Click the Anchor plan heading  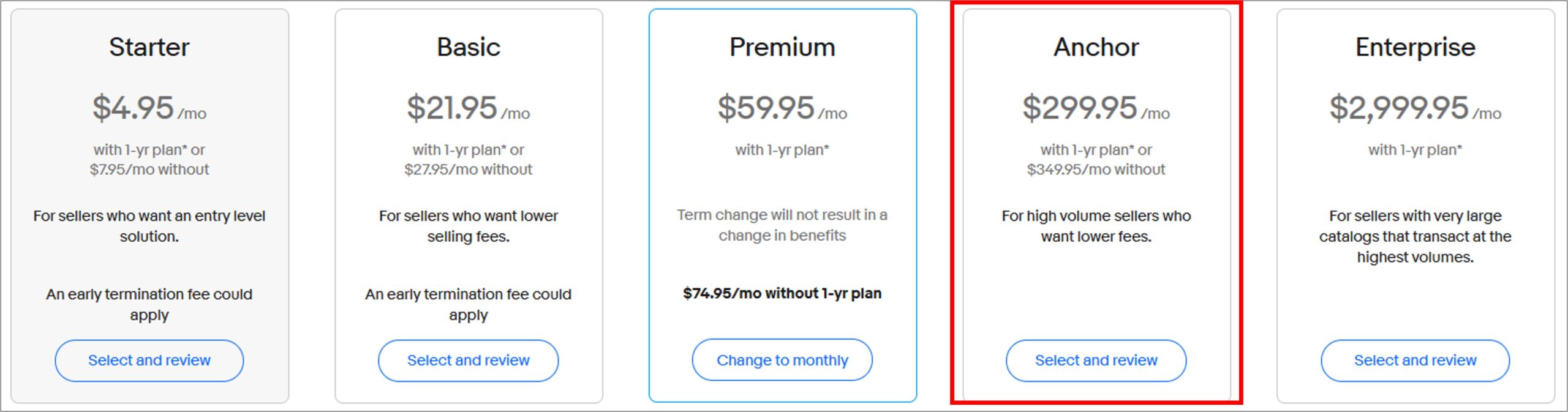pos(1096,47)
